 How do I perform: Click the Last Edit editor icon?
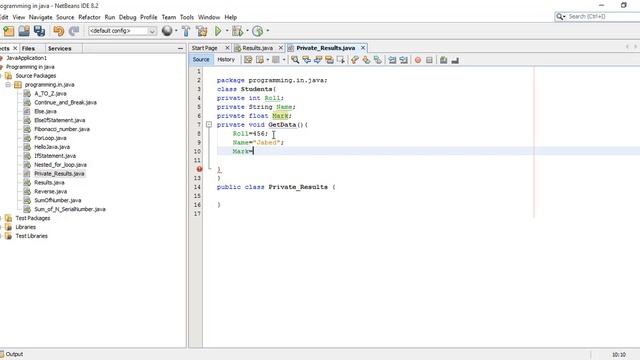(x=248, y=60)
